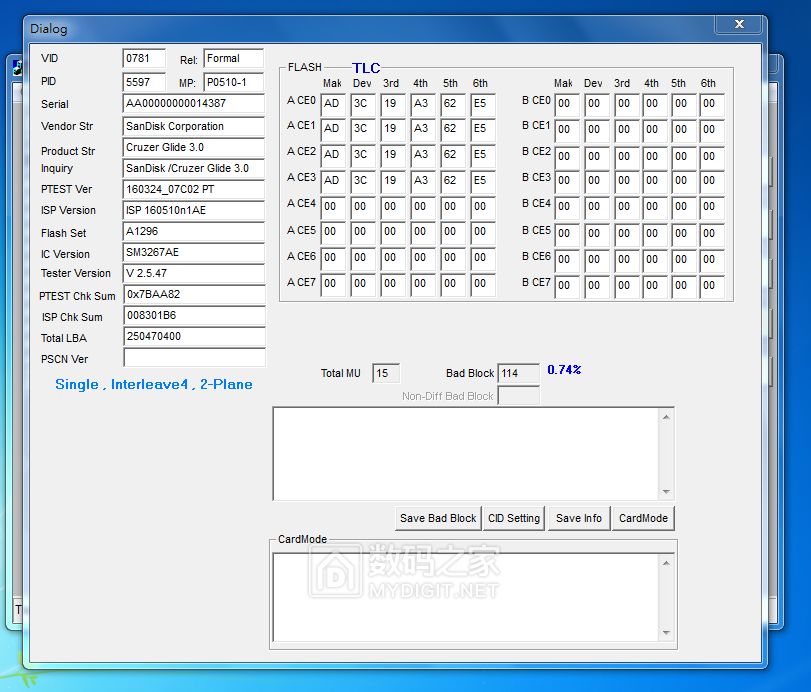Viewport: 811px width, 692px height.
Task: Select the Bad Block count field
Action: (x=517, y=373)
